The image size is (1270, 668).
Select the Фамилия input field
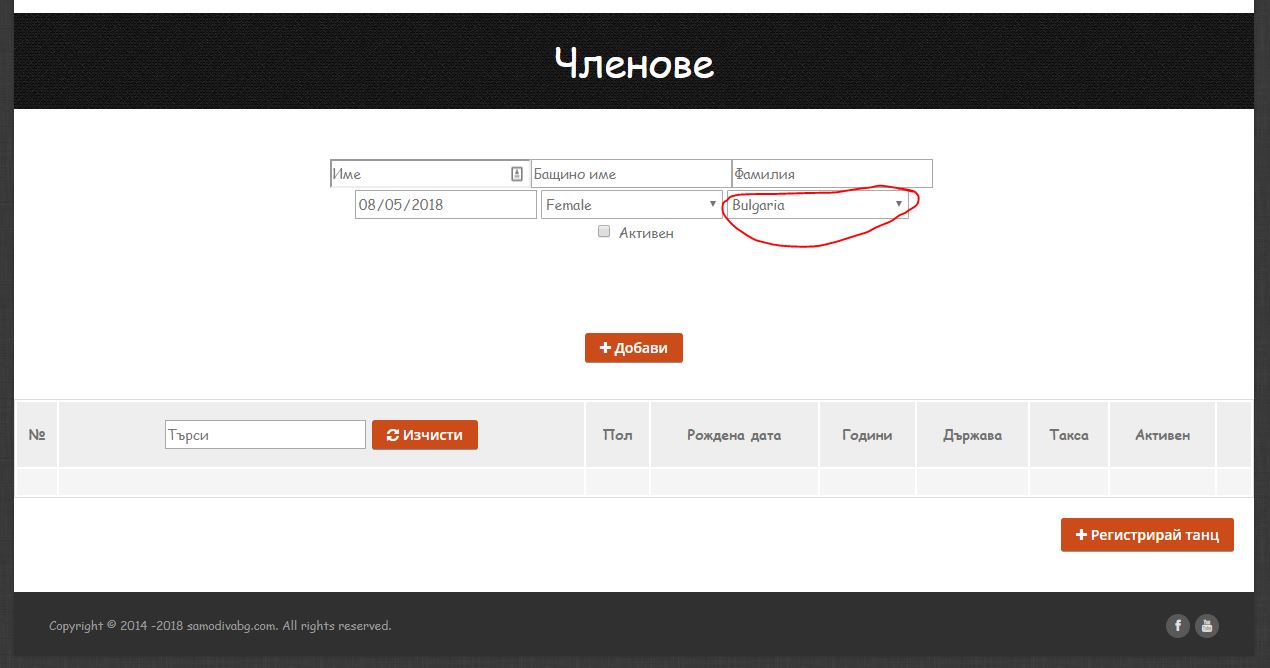(x=831, y=174)
